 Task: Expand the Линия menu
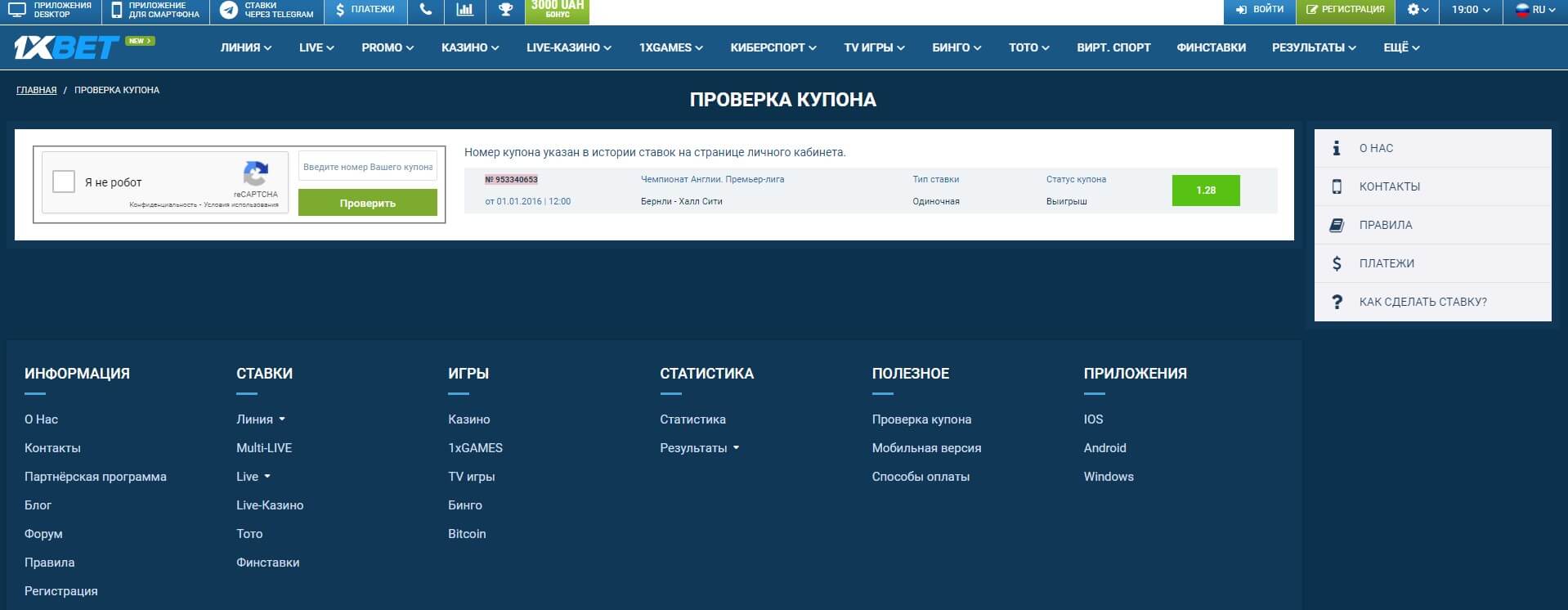coord(245,47)
